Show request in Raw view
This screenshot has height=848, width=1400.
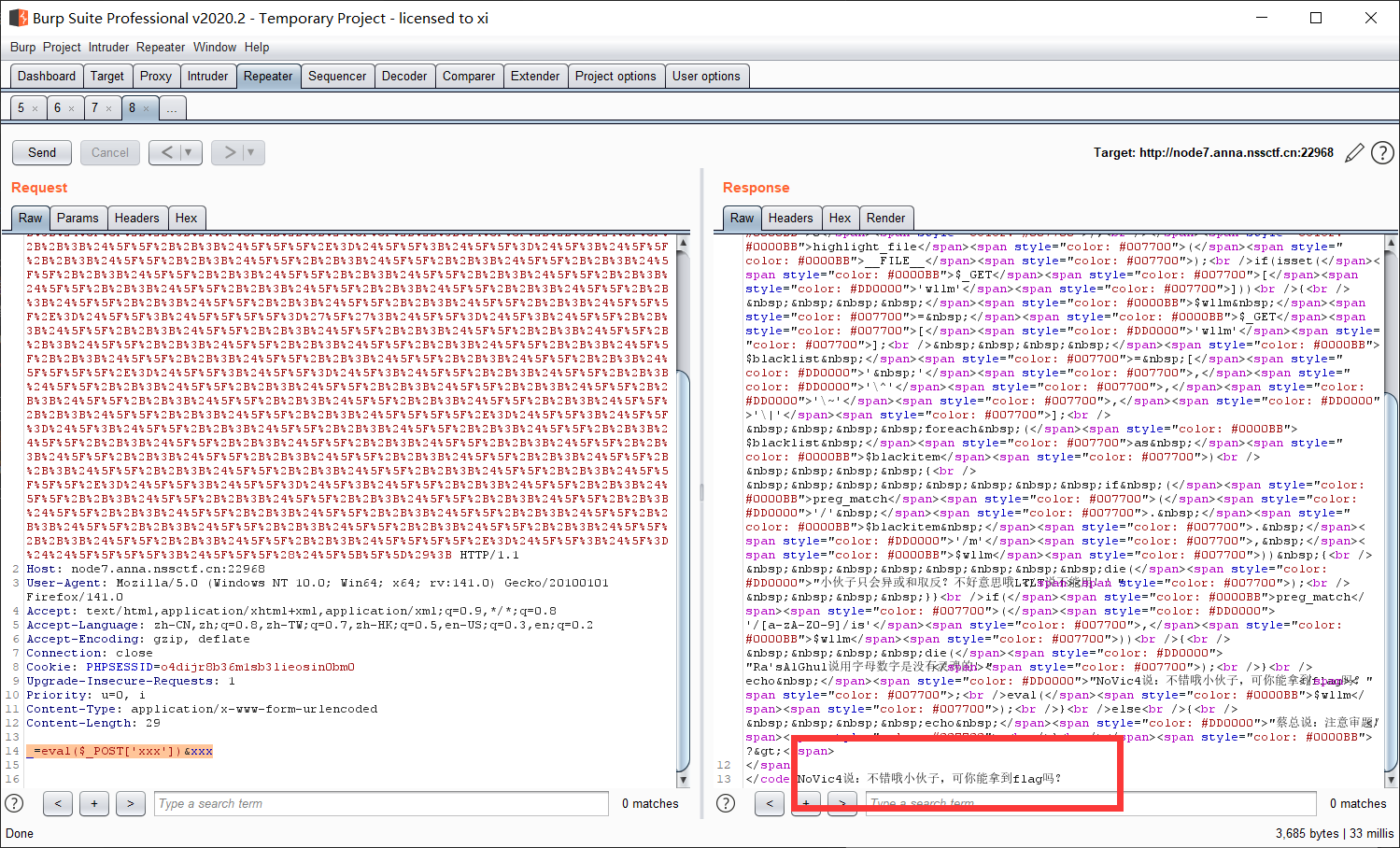pyautogui.click(x=31, y=218)
